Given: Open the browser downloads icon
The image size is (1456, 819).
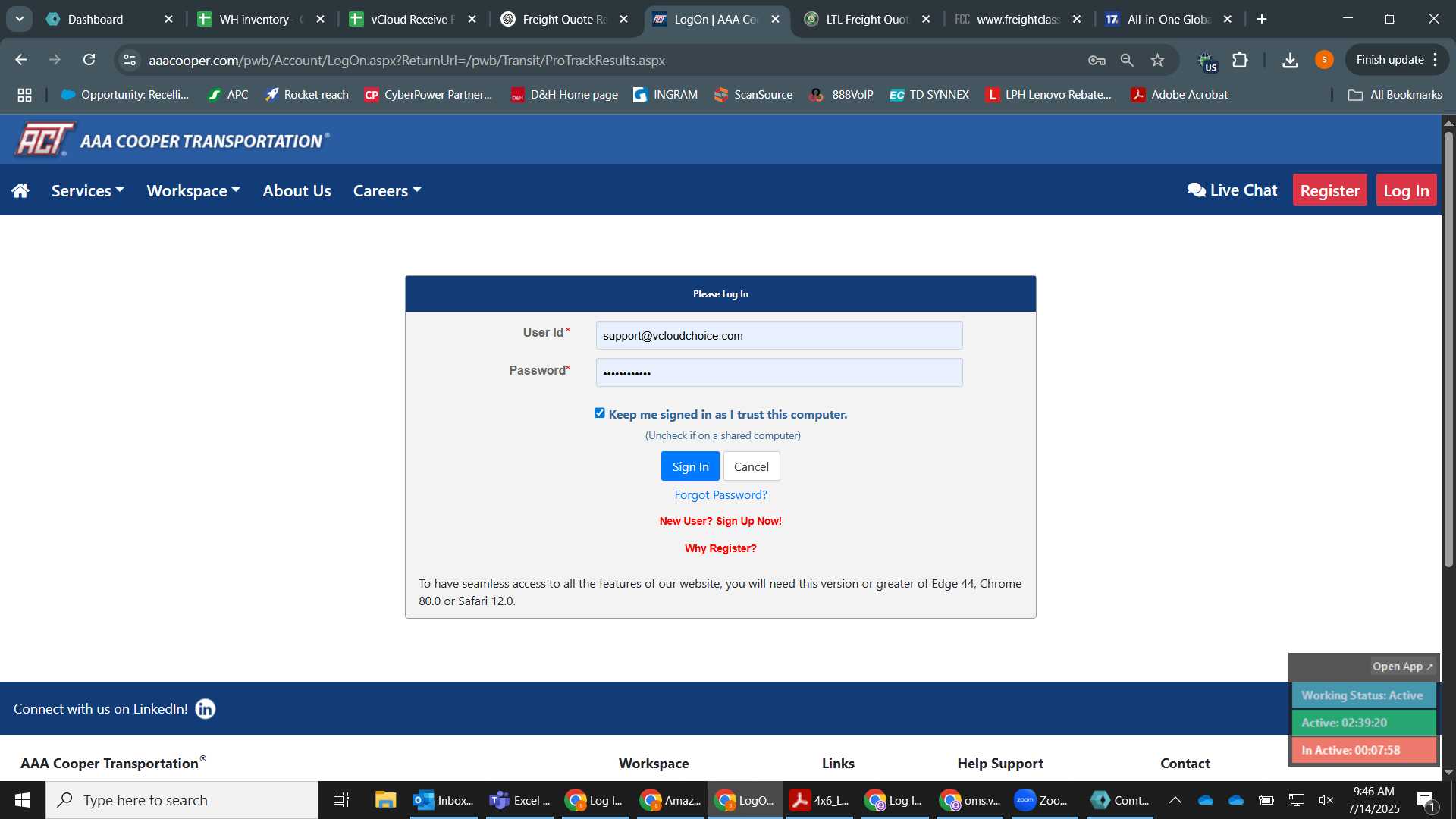Looking at the screenshot, I should coord(1290,60).
